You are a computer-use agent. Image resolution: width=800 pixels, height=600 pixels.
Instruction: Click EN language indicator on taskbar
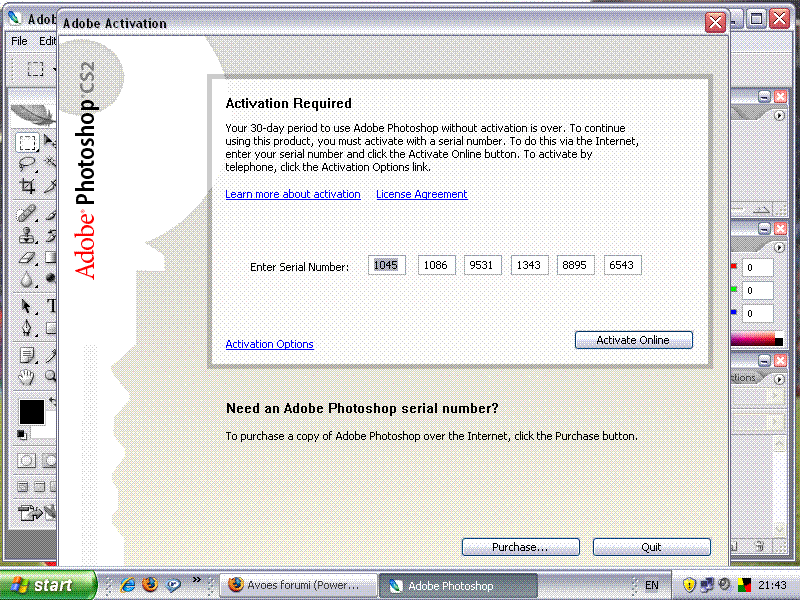[652, 585]
